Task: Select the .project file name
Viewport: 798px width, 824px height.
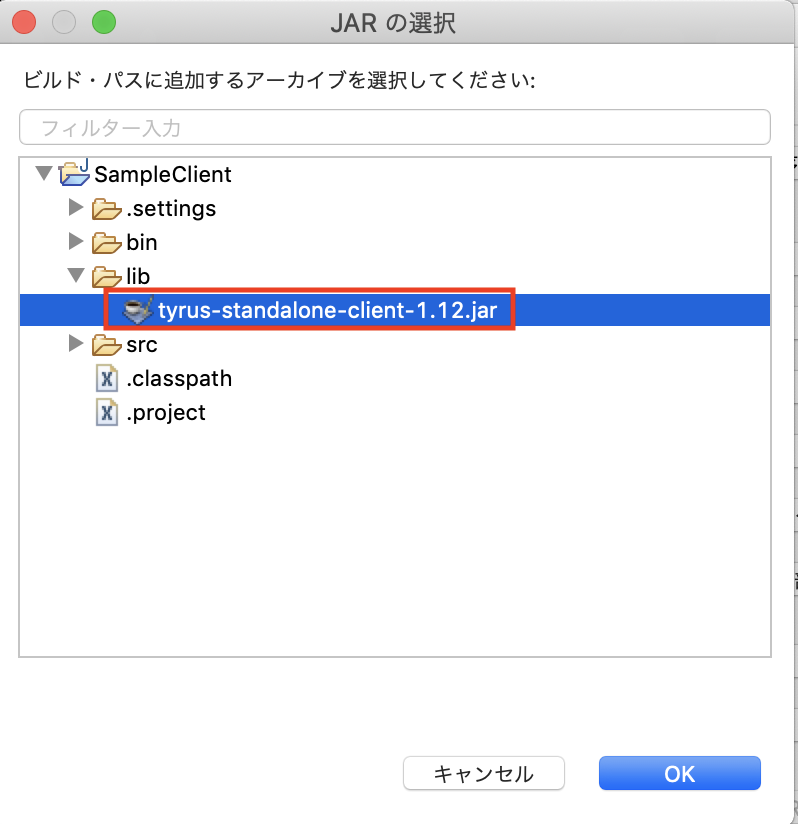Action: [x=166, y=413]
